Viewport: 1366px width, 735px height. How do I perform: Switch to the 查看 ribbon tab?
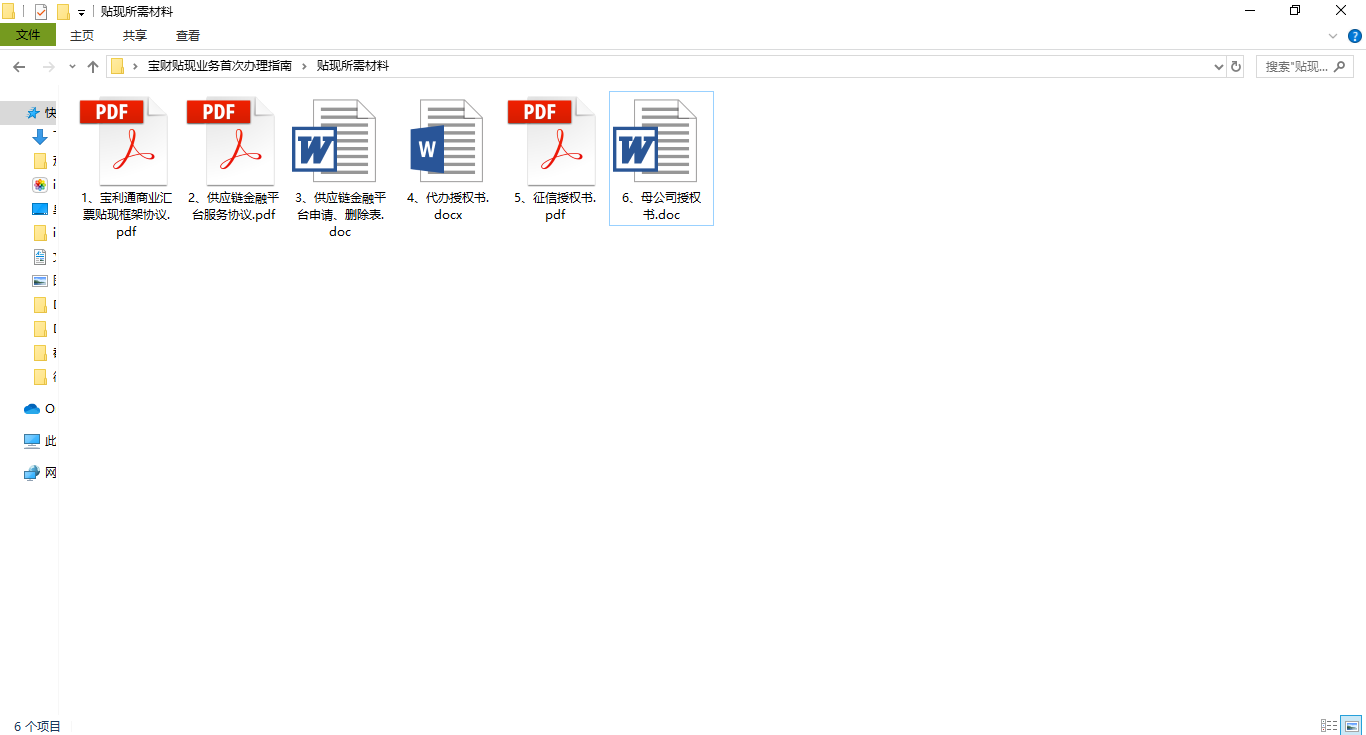click(188, 35)
